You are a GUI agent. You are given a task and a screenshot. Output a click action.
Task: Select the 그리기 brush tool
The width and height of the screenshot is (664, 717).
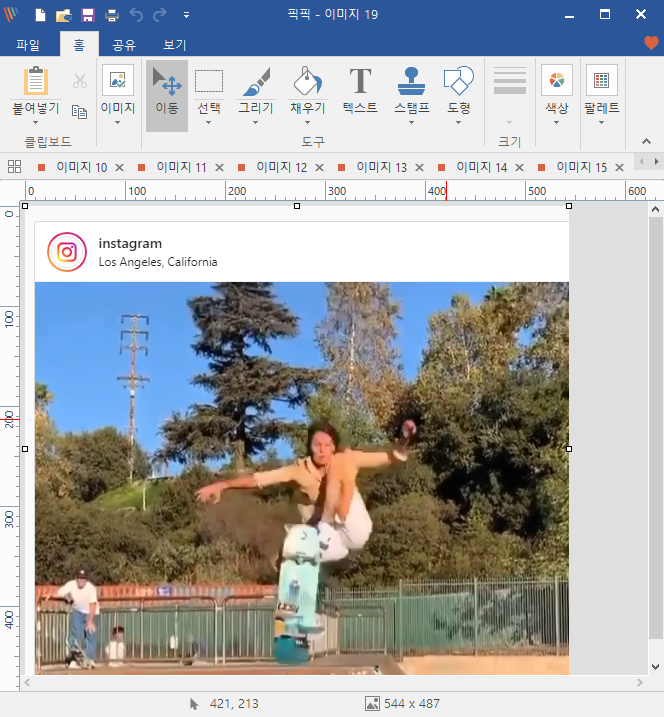(256, 81)
